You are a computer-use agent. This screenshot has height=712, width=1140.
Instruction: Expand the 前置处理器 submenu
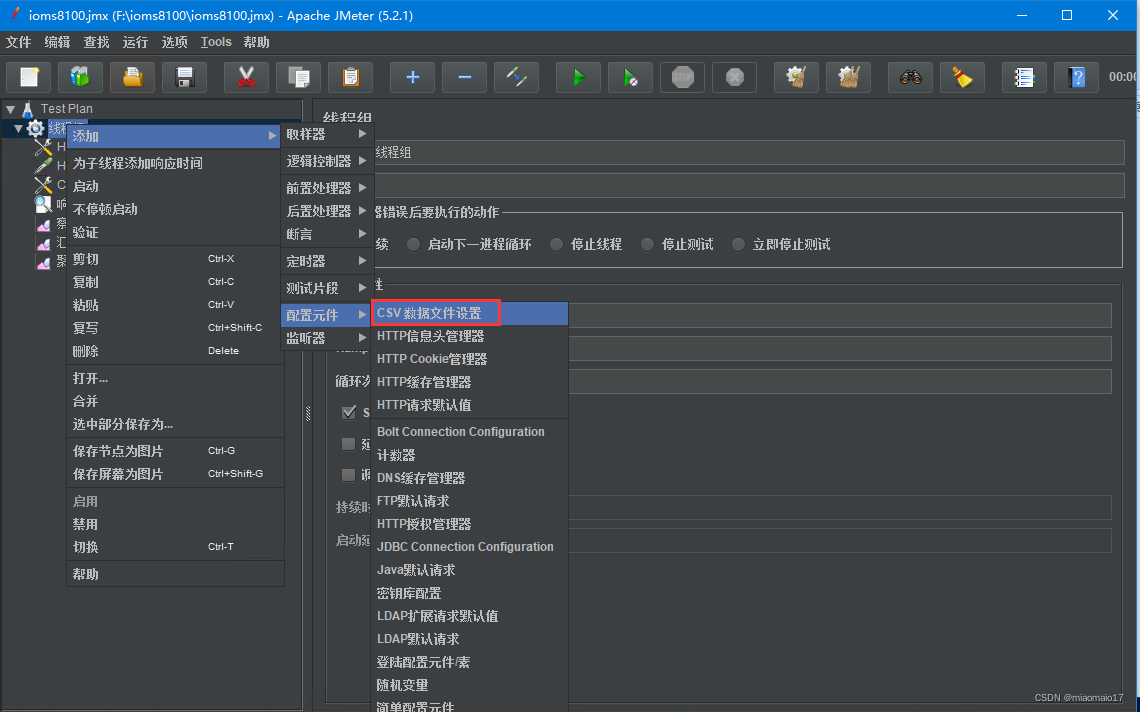click(x=327, y=188)
